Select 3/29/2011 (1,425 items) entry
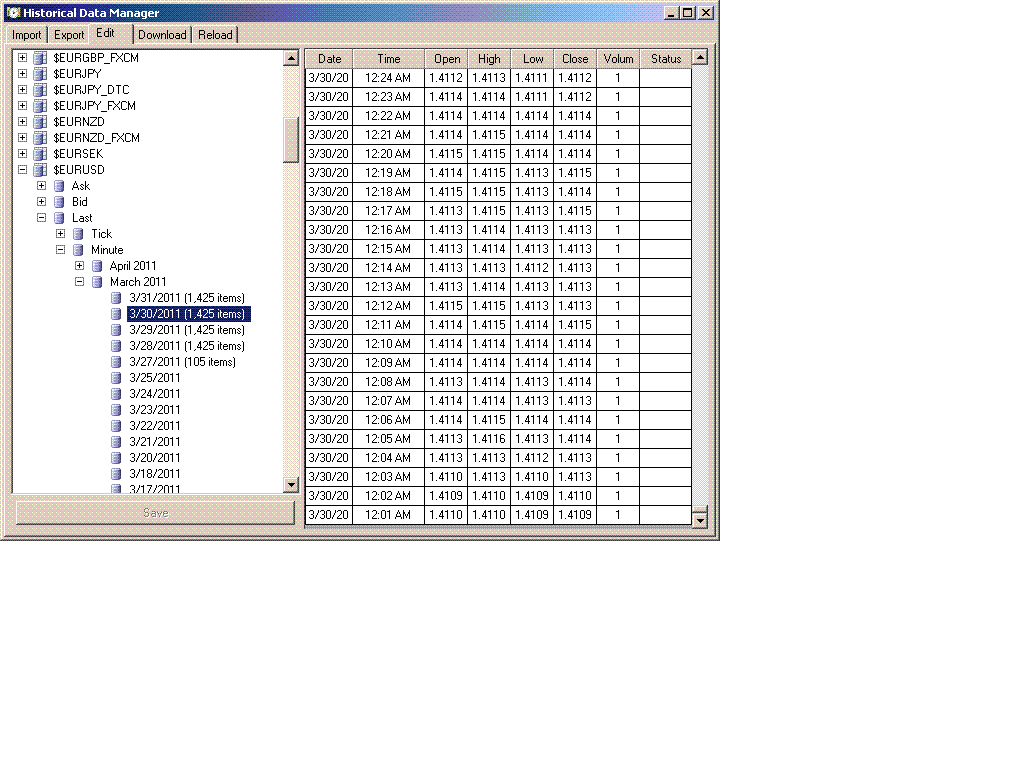Screen dimensions: 1024x768 point(187,330)
